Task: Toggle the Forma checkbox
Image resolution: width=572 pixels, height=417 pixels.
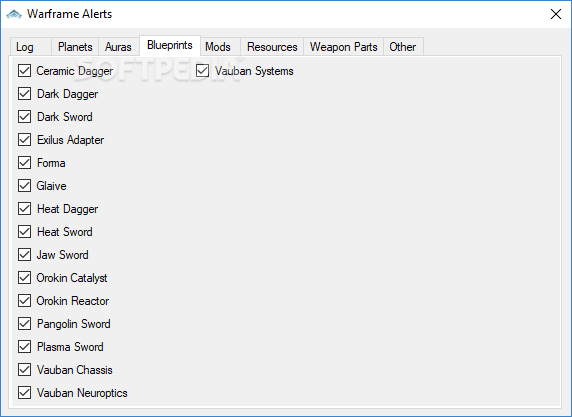Action: point(24,163)
